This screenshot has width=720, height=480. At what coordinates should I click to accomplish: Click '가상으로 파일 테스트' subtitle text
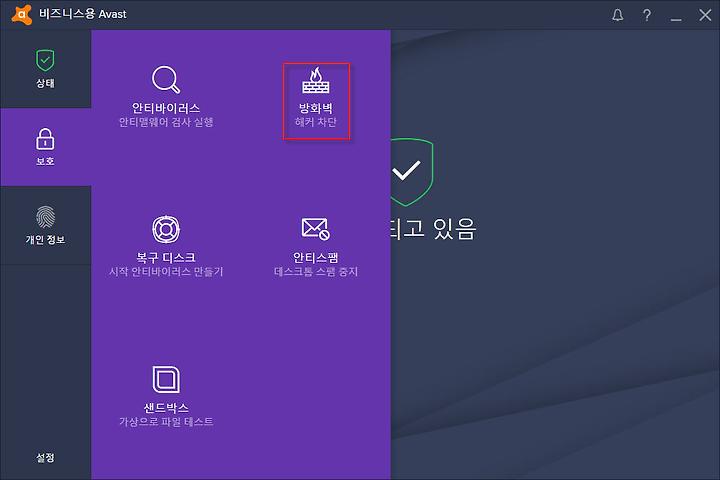(166, 422)
